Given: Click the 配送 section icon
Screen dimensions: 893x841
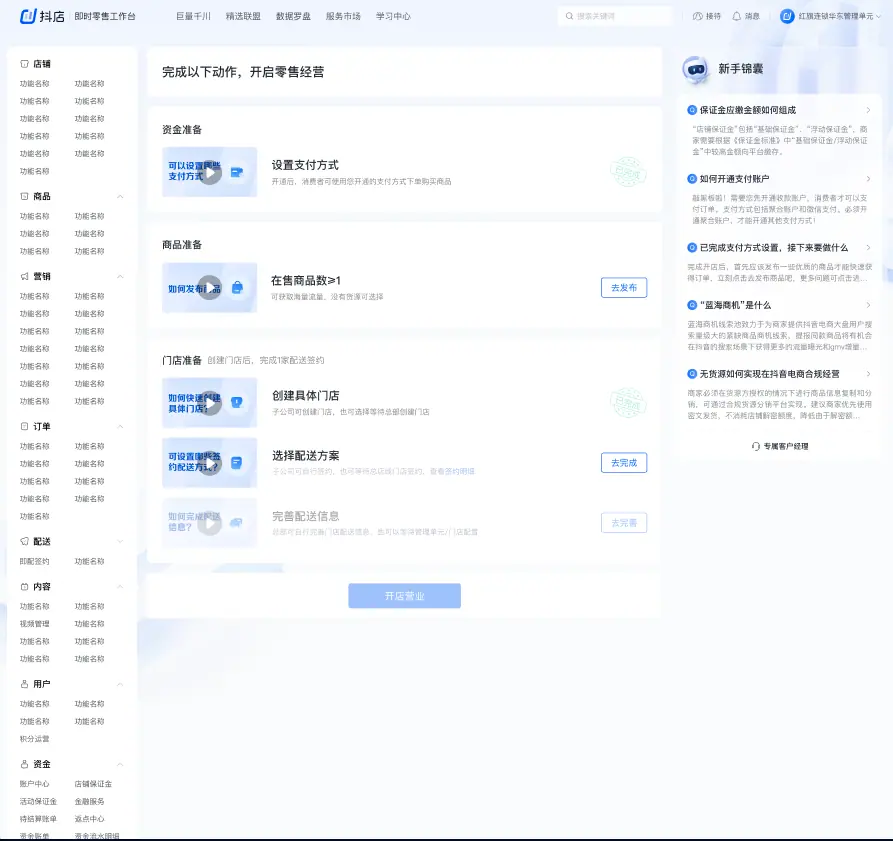Looking at the screenshot, I should [x=24, y=541].
